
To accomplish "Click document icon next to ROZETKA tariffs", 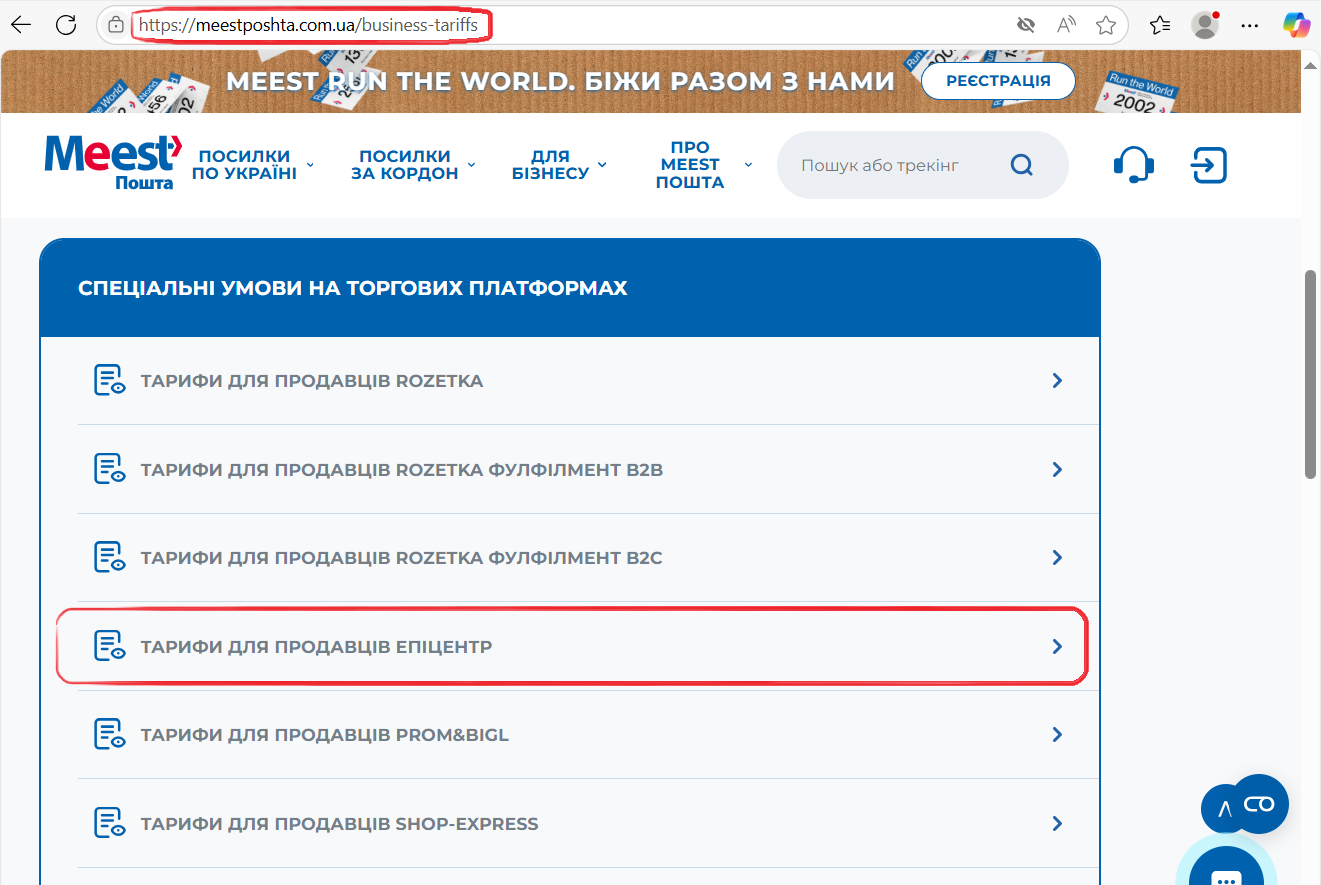I will click(109, 381).
